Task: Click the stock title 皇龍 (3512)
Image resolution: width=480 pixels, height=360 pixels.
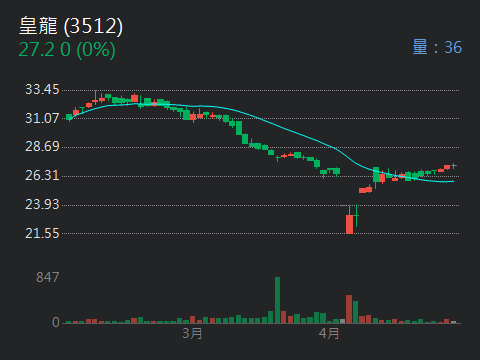Action: tap(71, 26)
